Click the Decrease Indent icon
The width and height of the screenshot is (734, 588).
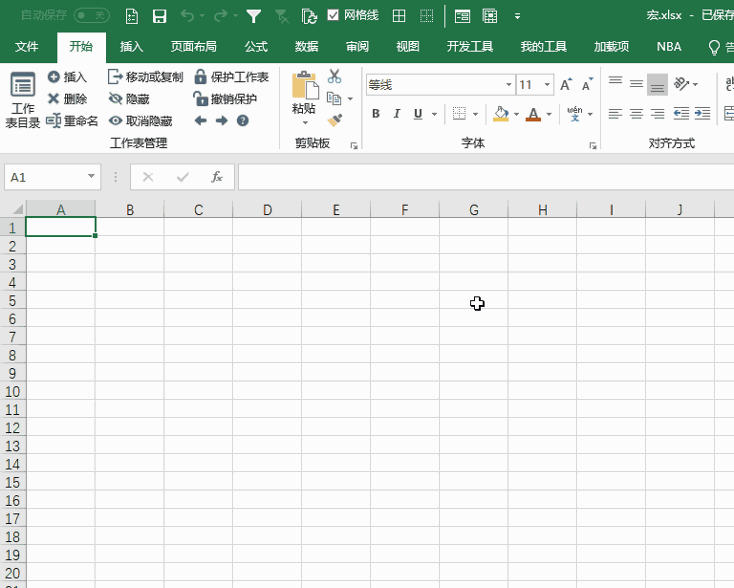pos(681,113)
